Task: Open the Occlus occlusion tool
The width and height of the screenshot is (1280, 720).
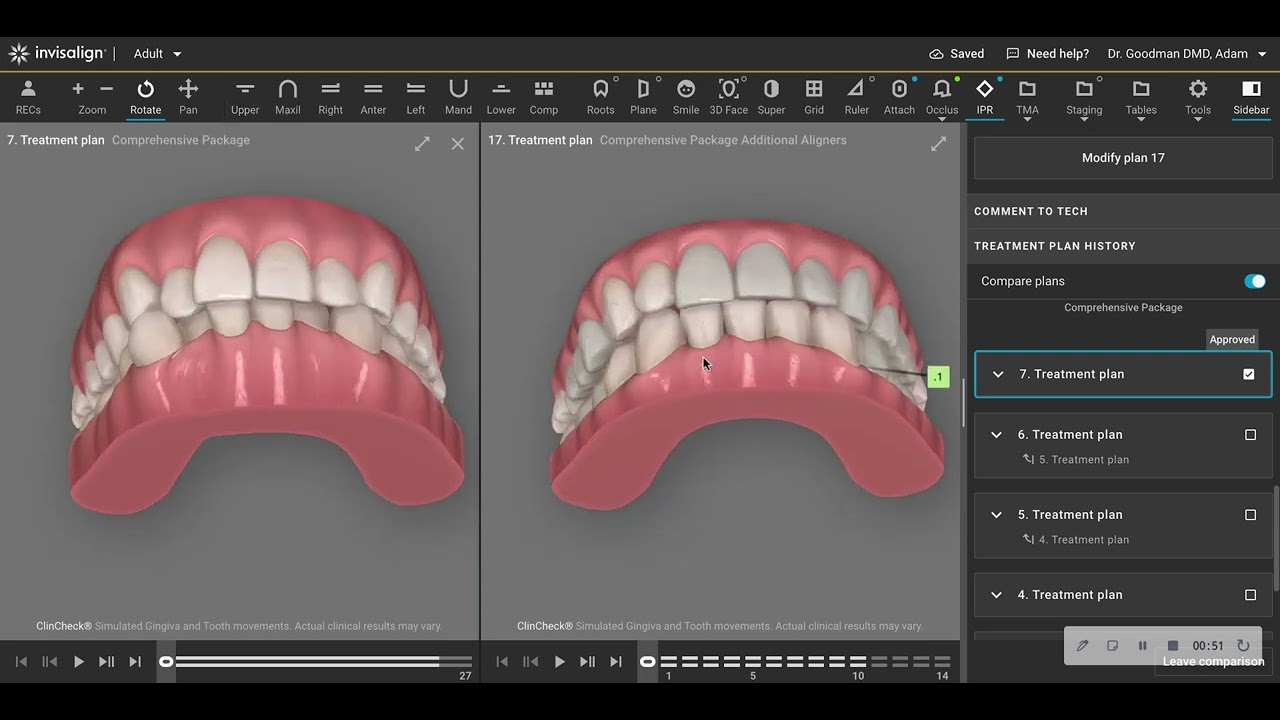Action: coord(942,99)
